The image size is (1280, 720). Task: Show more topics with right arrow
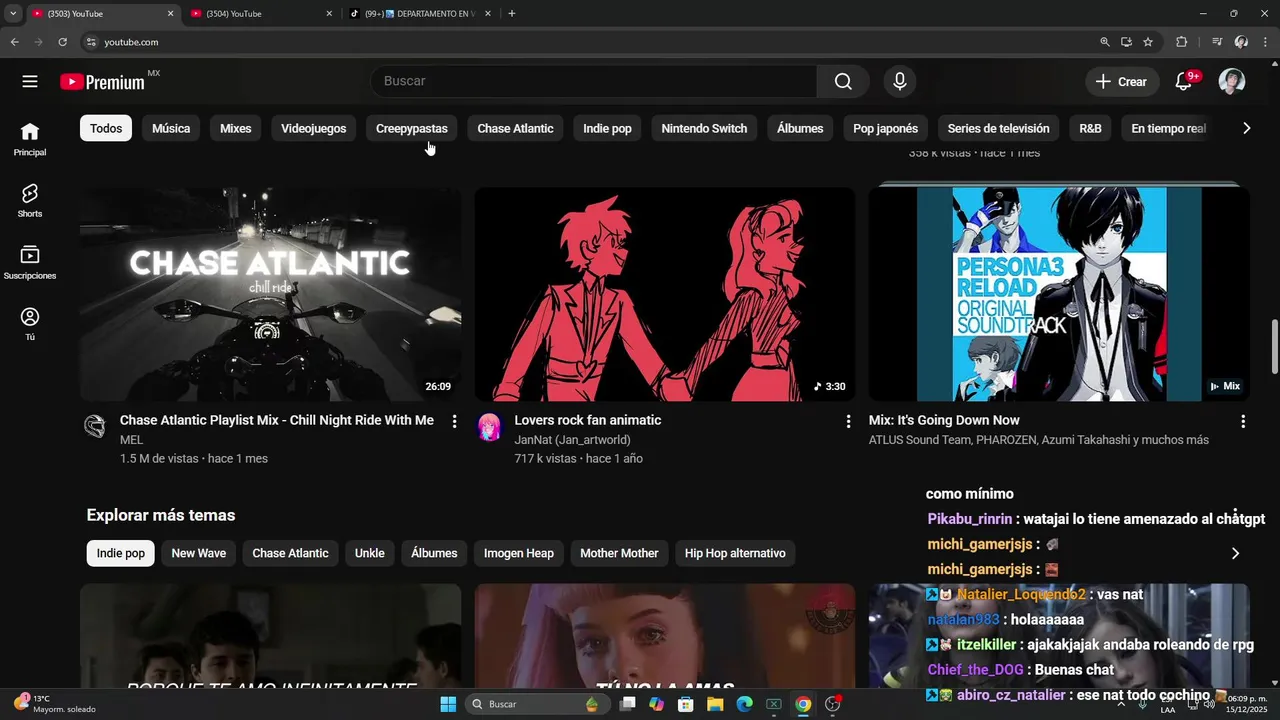pos(1235,553)
